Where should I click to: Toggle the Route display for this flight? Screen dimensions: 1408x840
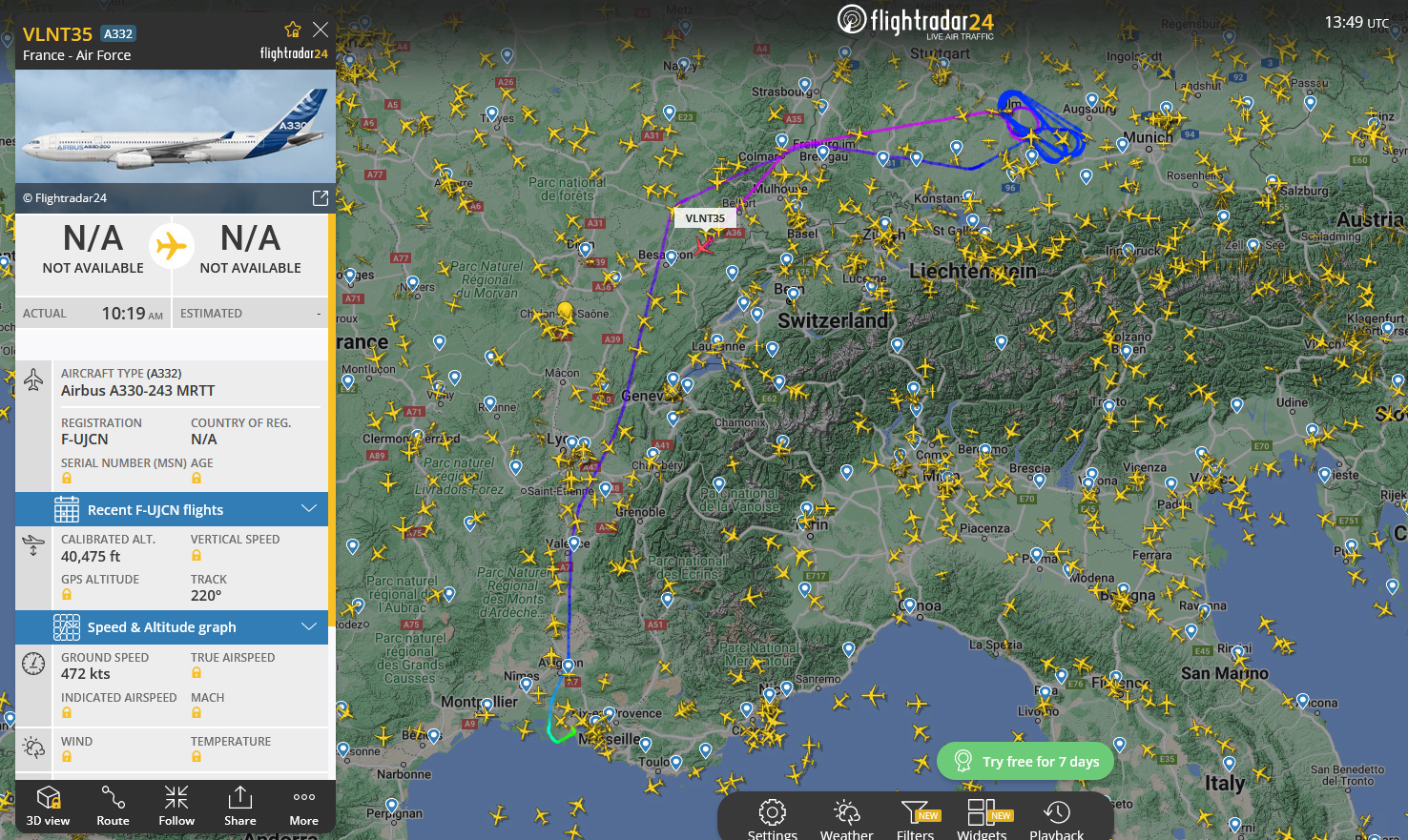point(113,806)
